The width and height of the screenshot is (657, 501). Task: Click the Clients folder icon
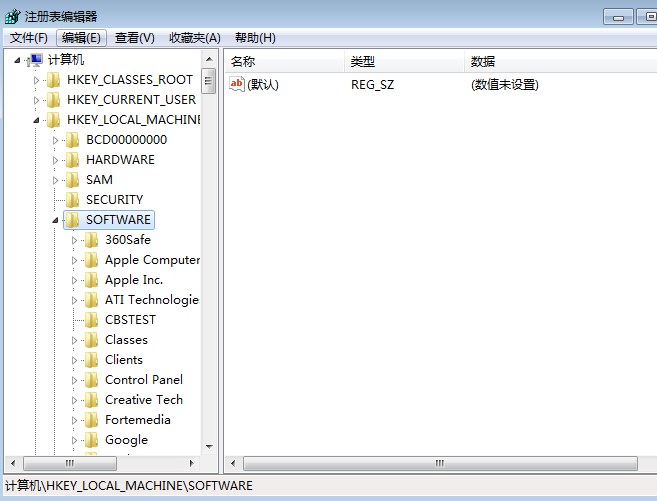[x=91, y=360]
